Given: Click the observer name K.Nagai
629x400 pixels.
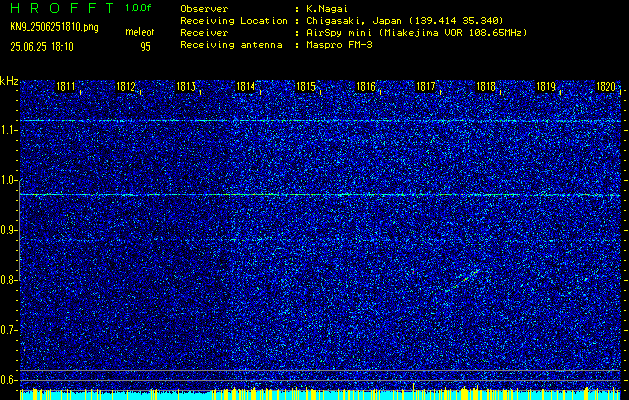Looking at the screenshot, I should (327, 9).
